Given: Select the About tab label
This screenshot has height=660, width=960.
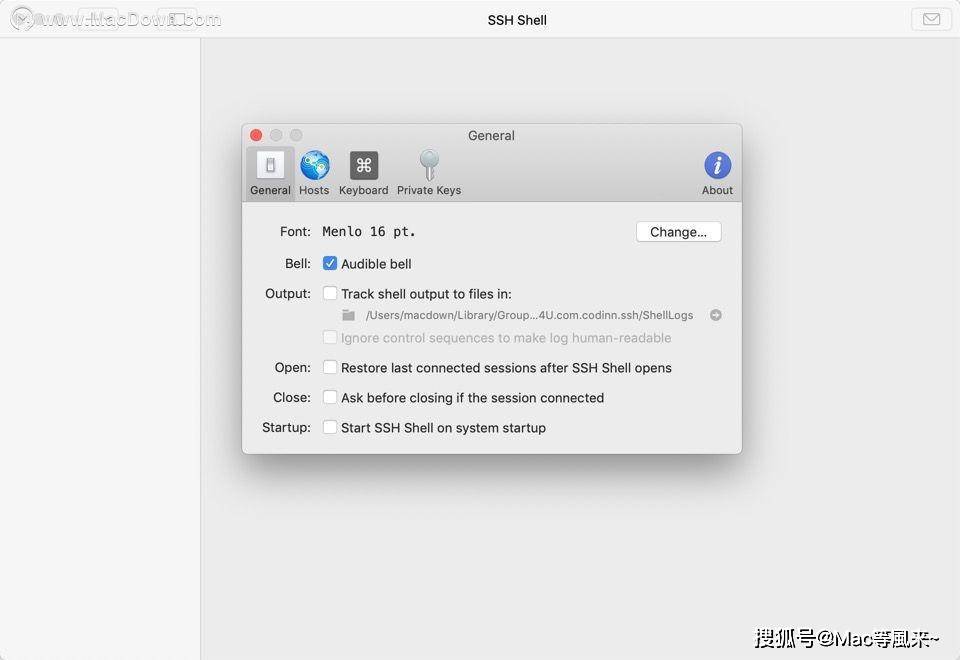Looking at the screenshot, I should [x=717, y=190].
